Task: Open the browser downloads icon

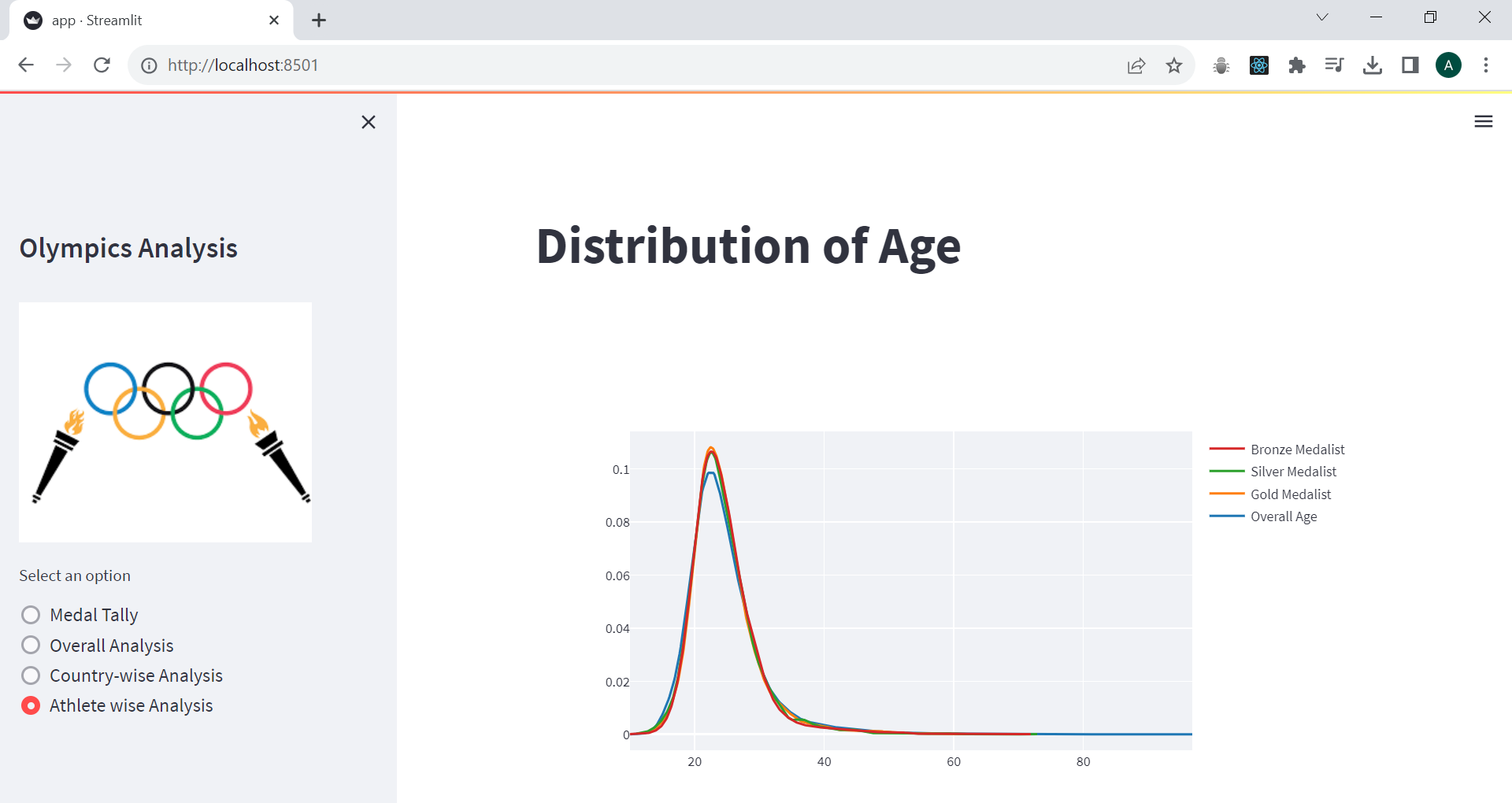Action: click(1372, 65)
